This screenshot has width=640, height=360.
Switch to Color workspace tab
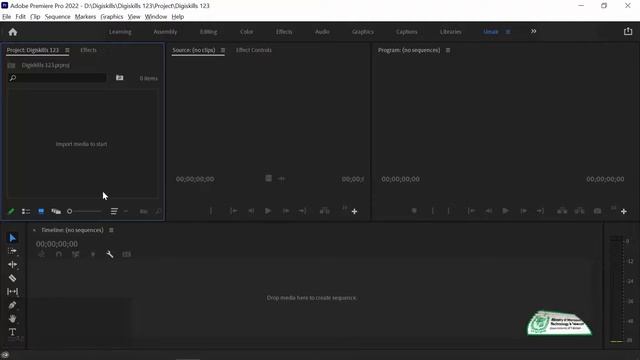pyautogui.click(x=247, y=32)
